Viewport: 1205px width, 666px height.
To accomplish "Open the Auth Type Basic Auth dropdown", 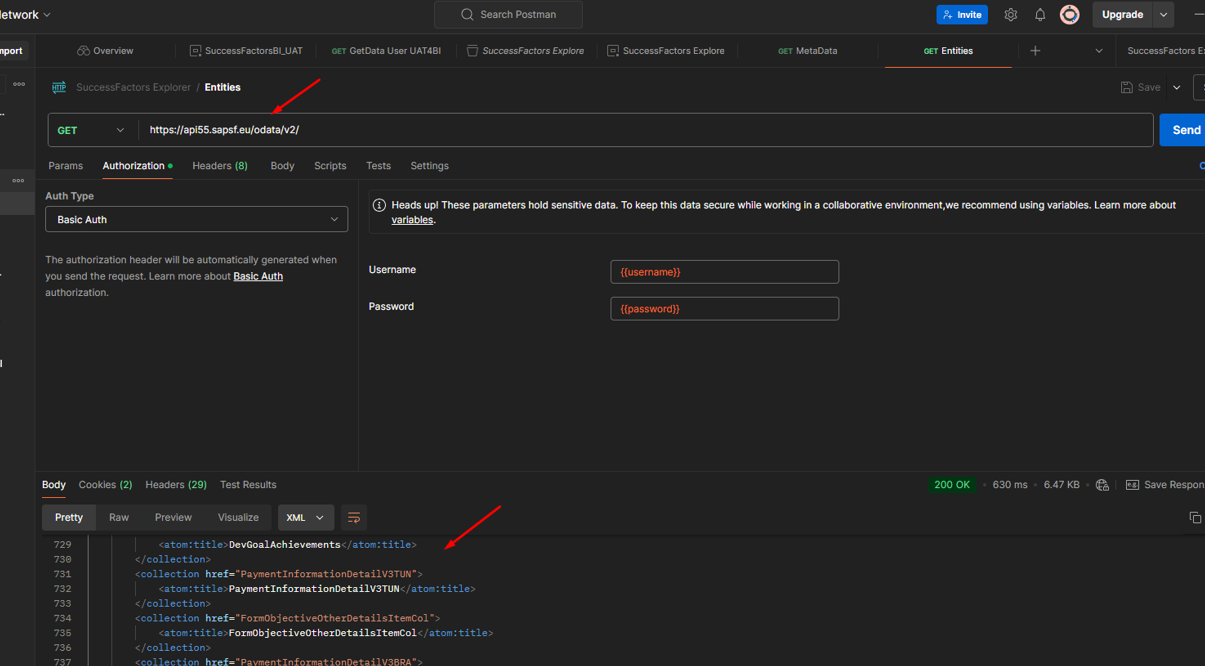I will coord(196,219).
